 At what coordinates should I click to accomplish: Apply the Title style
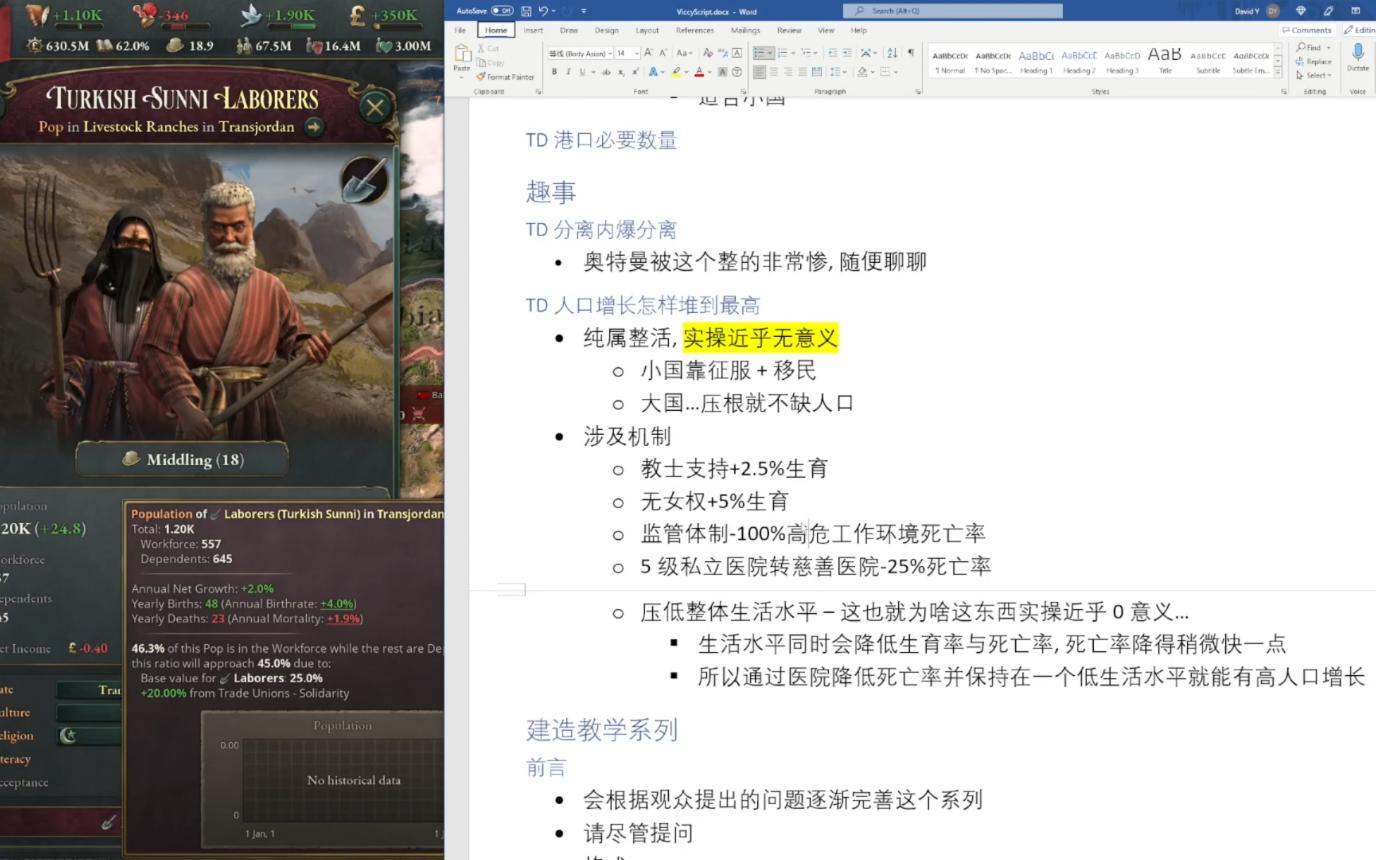[x=1165, y=61]
